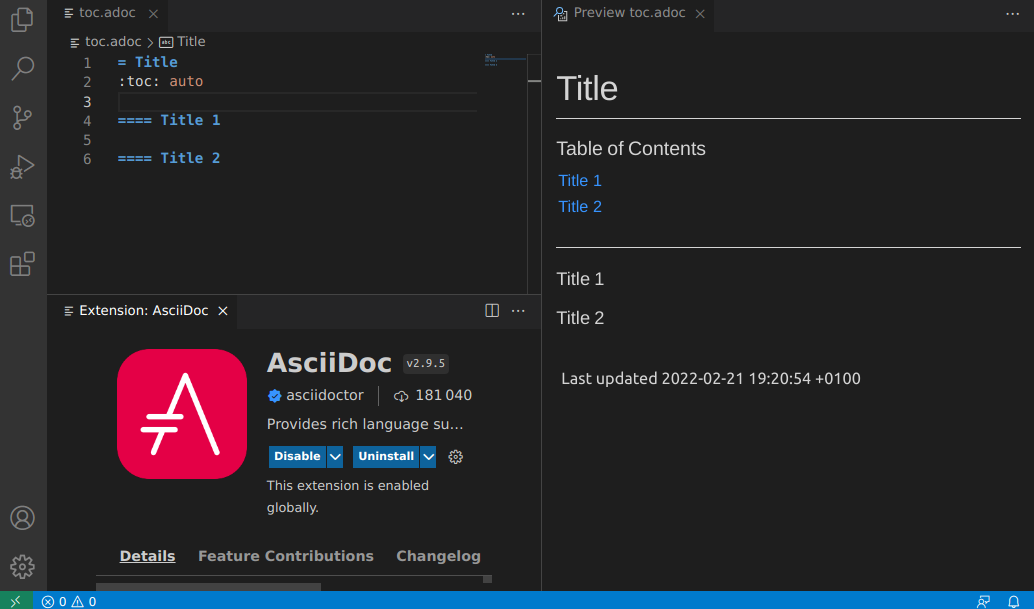Click the '= Title' line in the editor
Screen dimensions: 1034x609
(147, 62)
